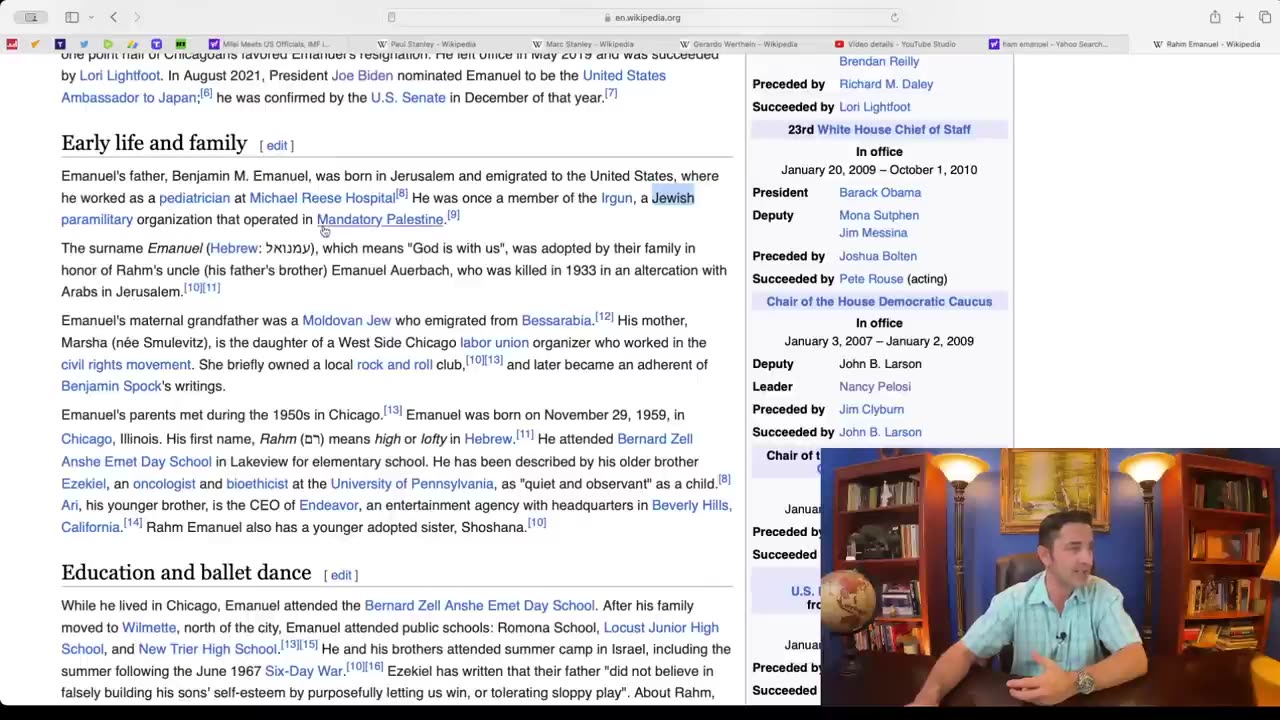Open Barack Obama in the infobox
This screenshot has height=720, width=1280.
pos(880,193)
